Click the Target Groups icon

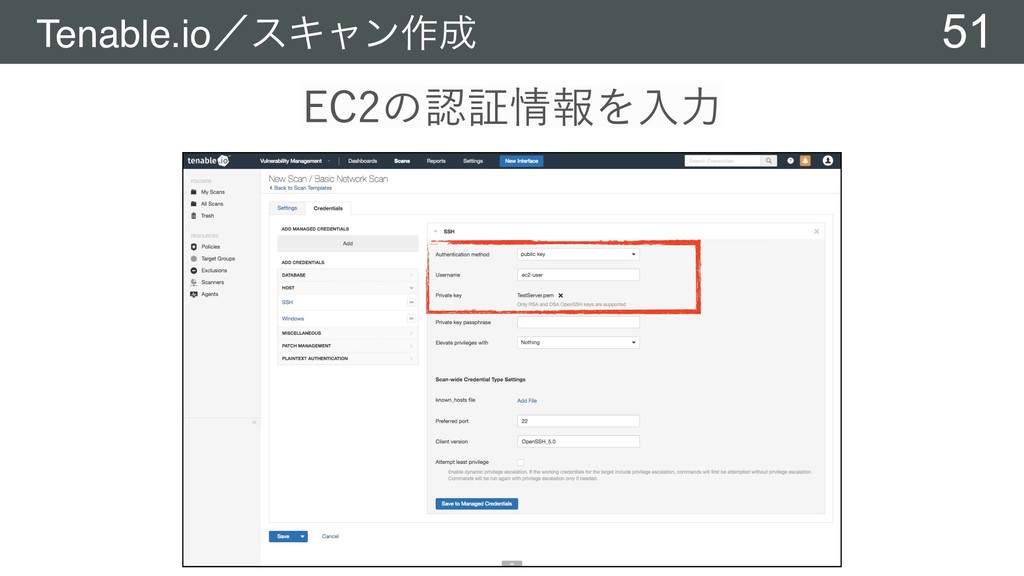[193, 259]
